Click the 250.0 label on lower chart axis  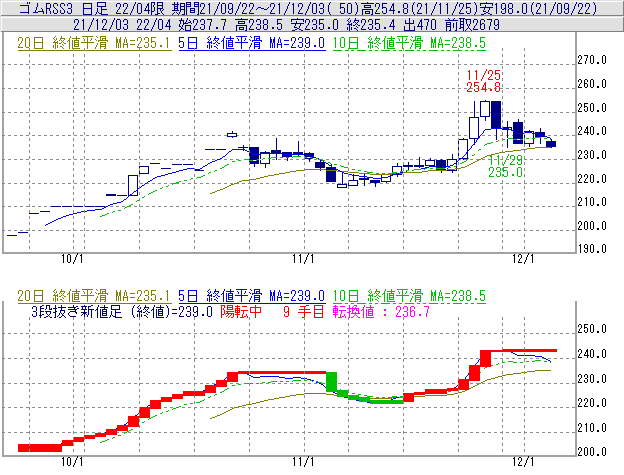coord(592,329)
